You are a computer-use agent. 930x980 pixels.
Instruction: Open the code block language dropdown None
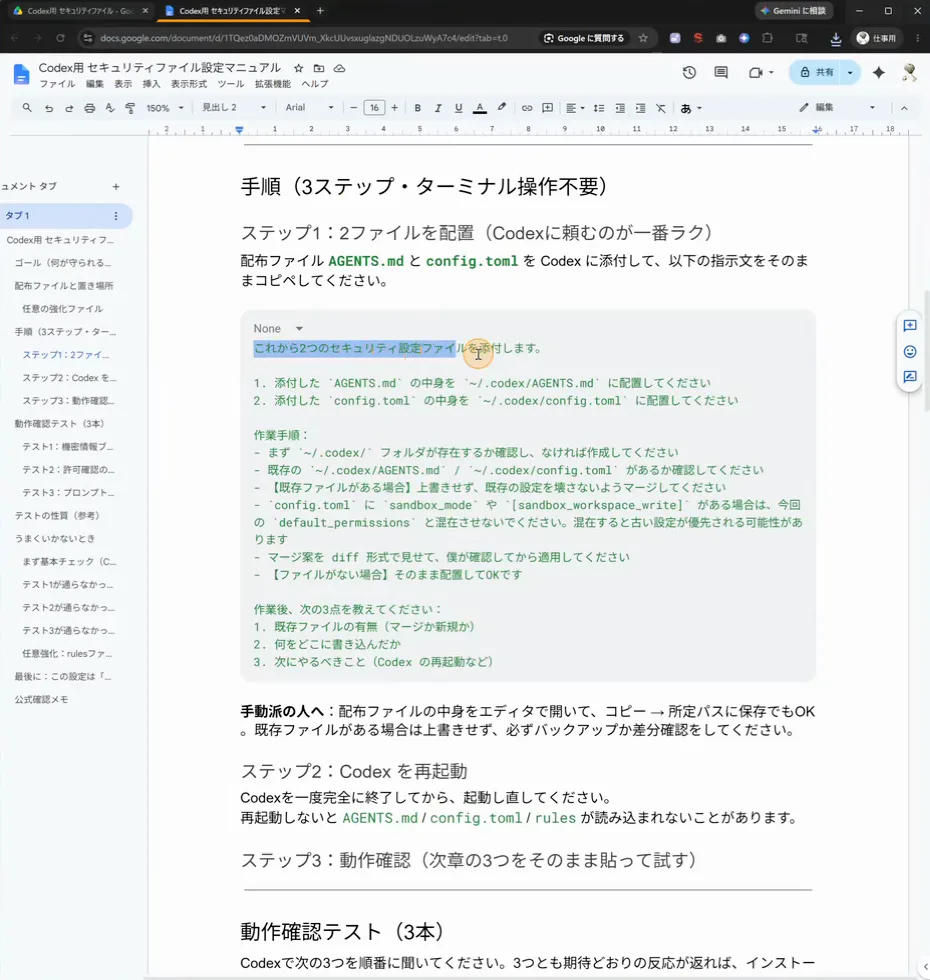(278, 328)
